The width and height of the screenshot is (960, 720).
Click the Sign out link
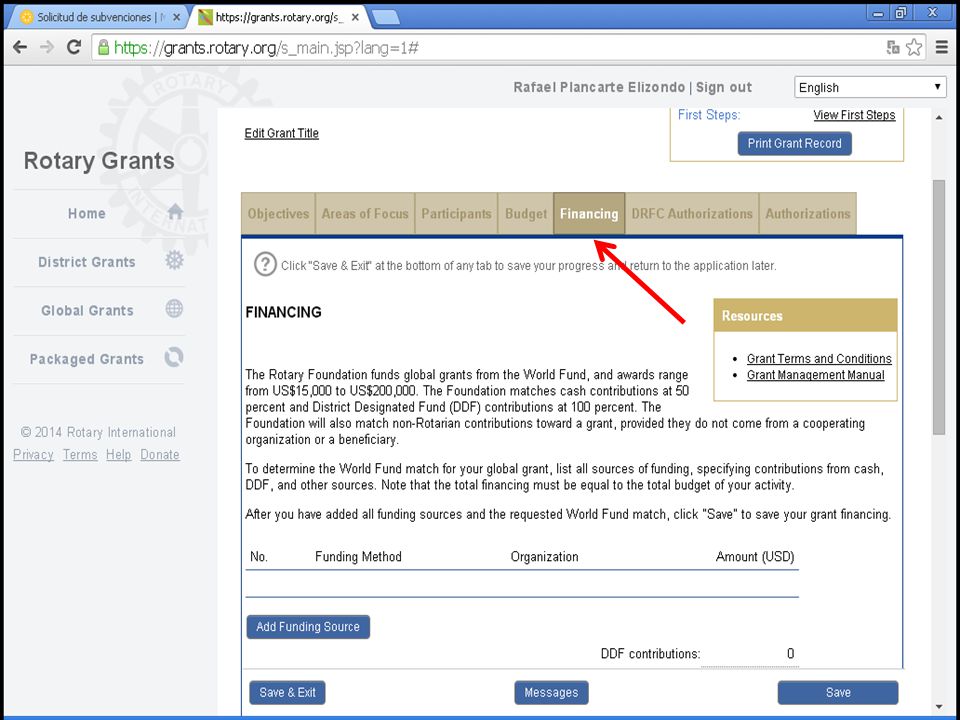coord(724,88)
